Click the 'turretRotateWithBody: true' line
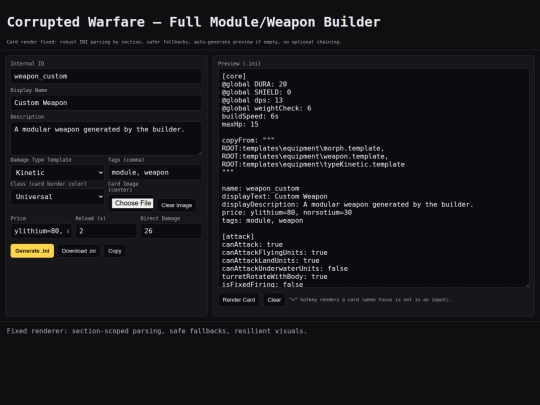This screenshot has width=540, height=405. [x=274, y=277]
